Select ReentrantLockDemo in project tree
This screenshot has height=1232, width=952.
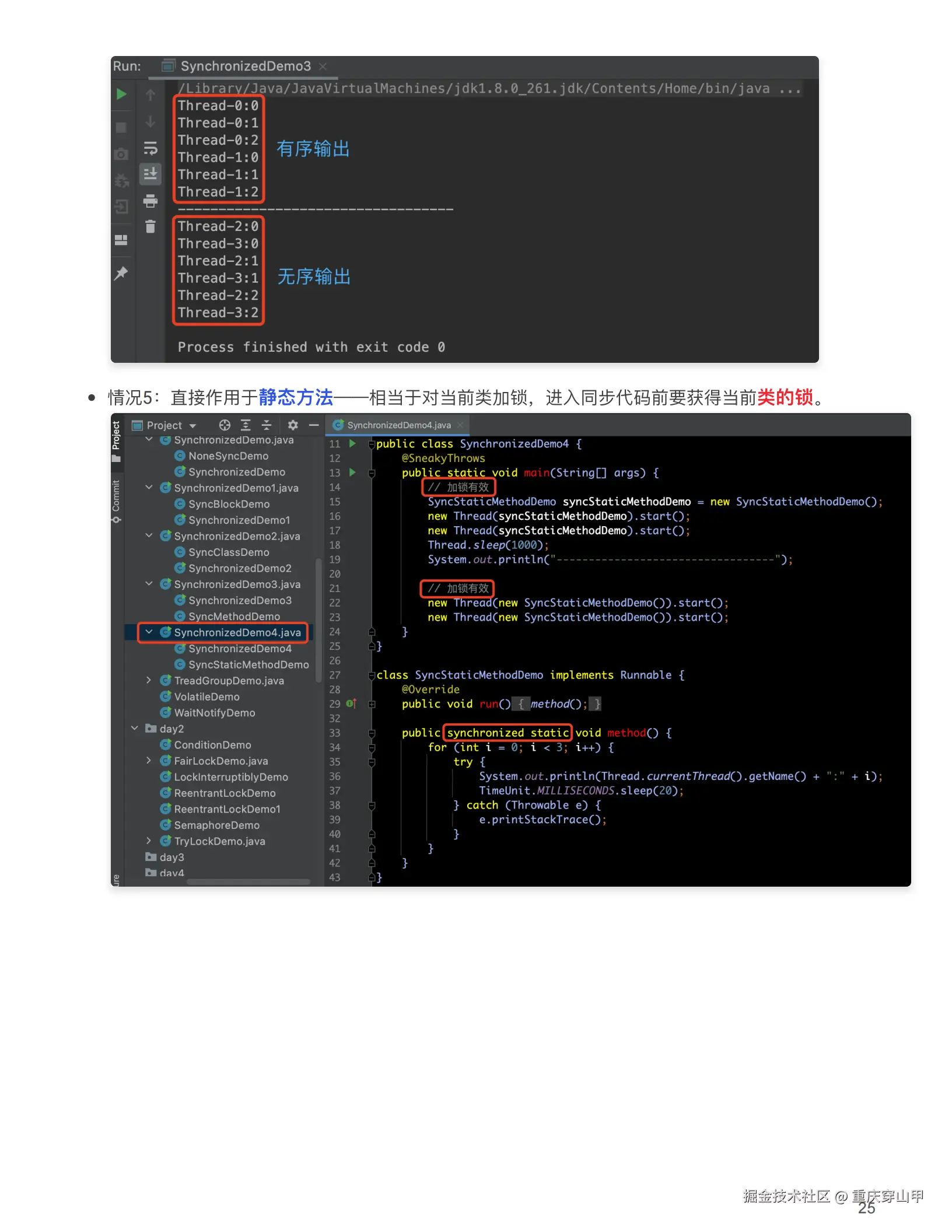click(x=218, y=793)
